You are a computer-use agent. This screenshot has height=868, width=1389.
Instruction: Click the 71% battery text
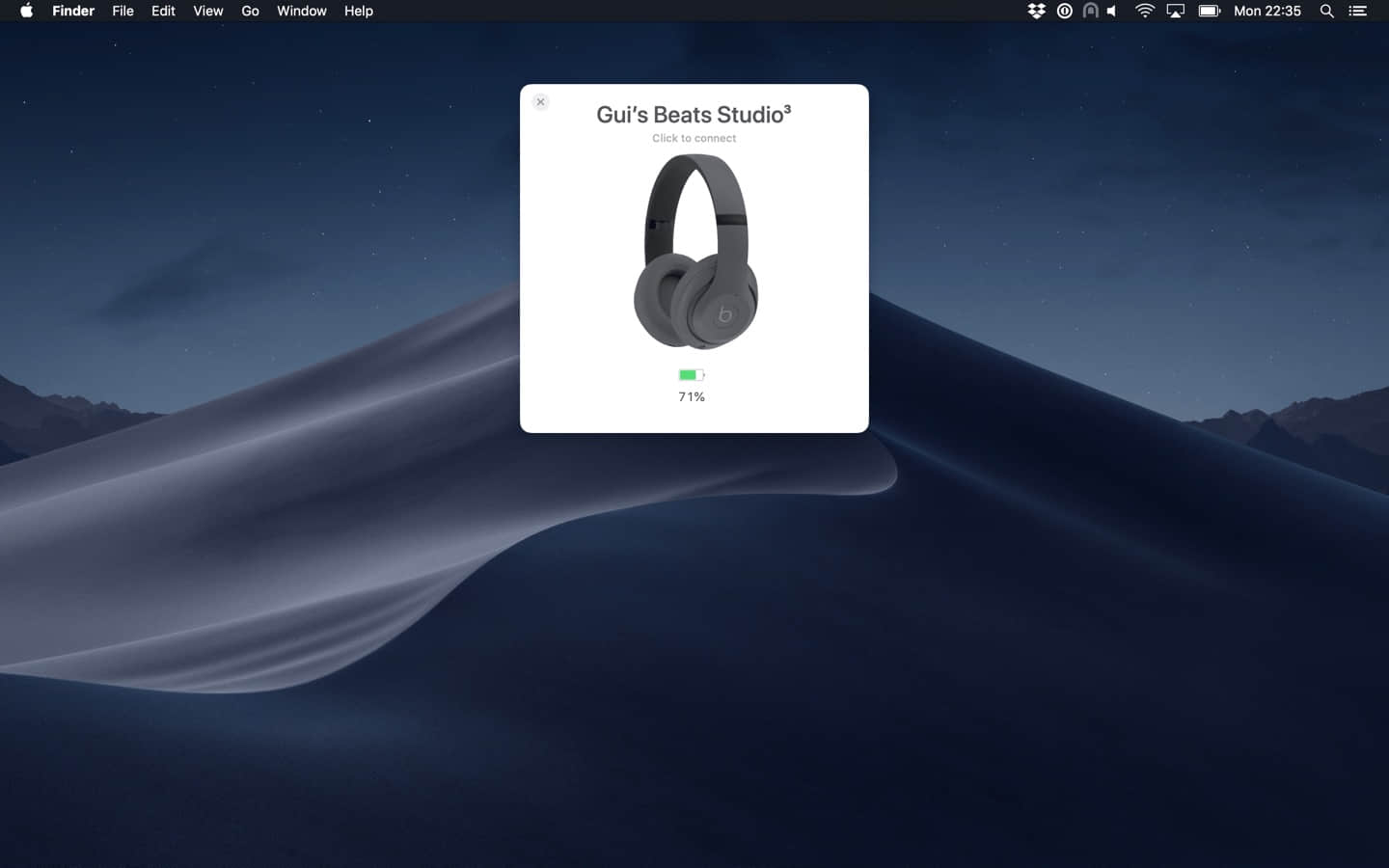click(x=692, y=396)
